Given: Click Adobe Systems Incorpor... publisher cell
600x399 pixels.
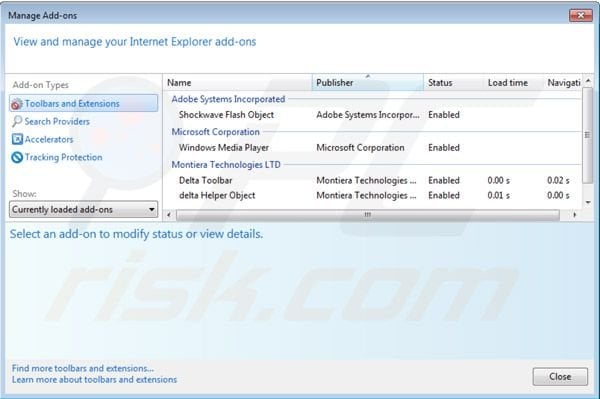Looking at the screenshot, I should [368, 115].
